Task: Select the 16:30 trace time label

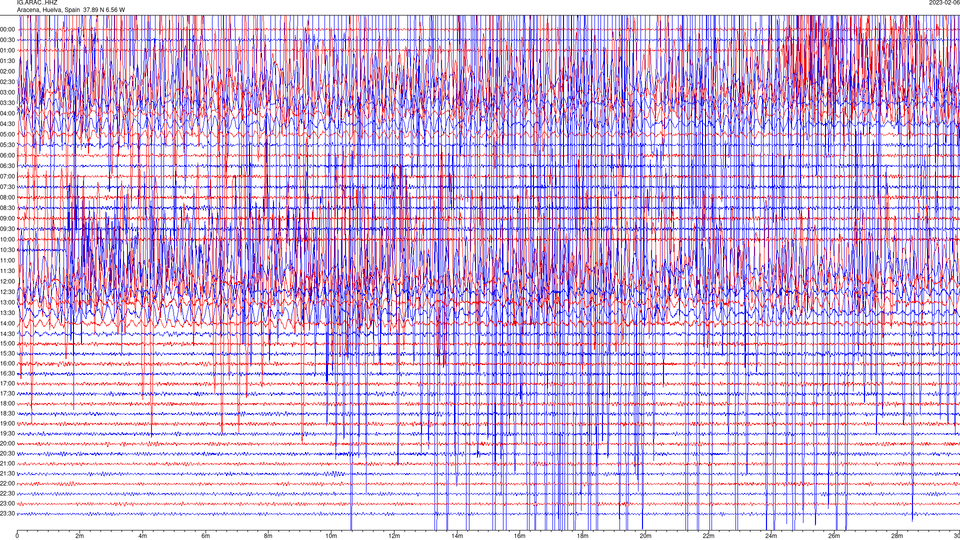Action: [7, 373]
